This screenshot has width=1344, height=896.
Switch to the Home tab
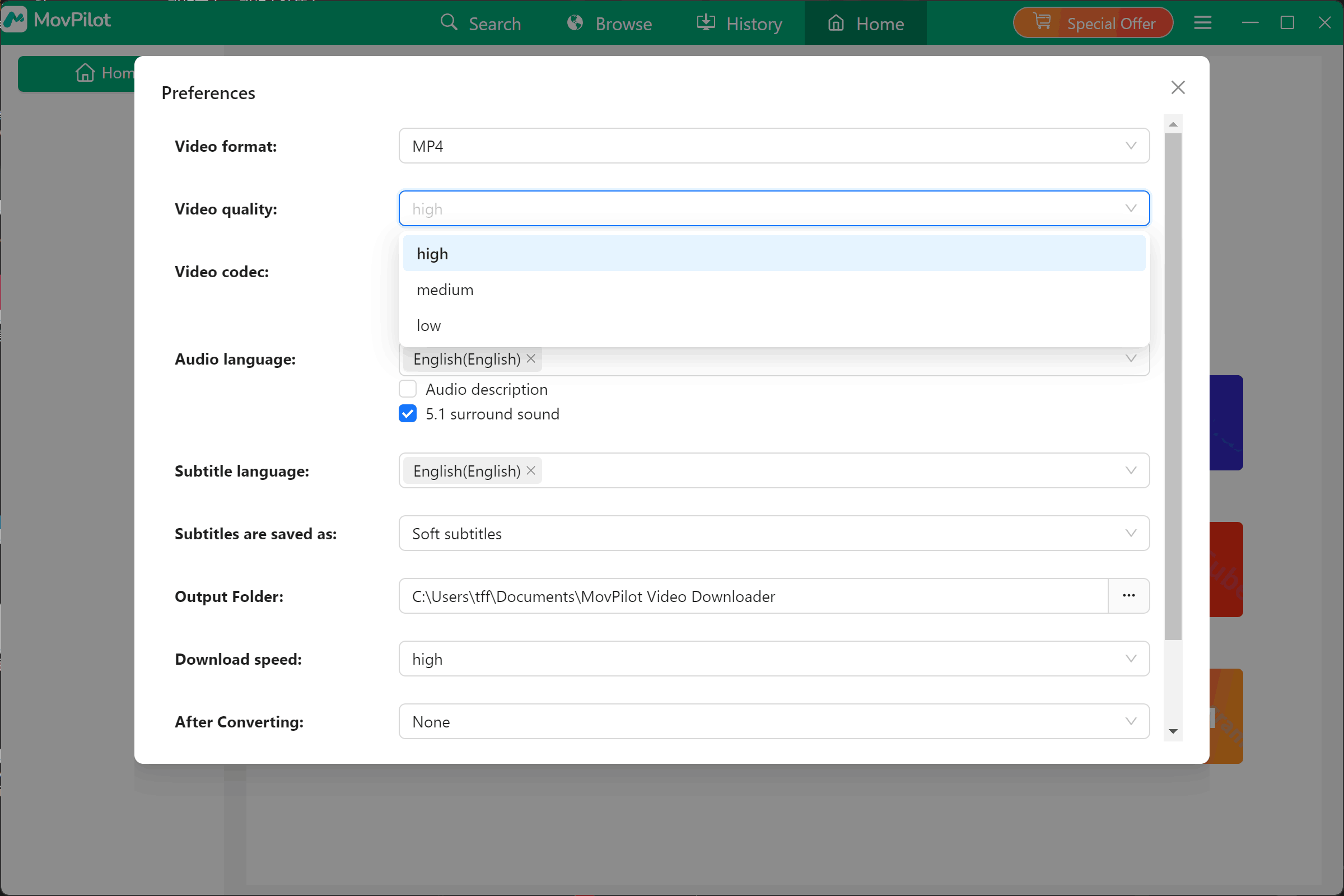pyautogui.click(x=866, y=24)
